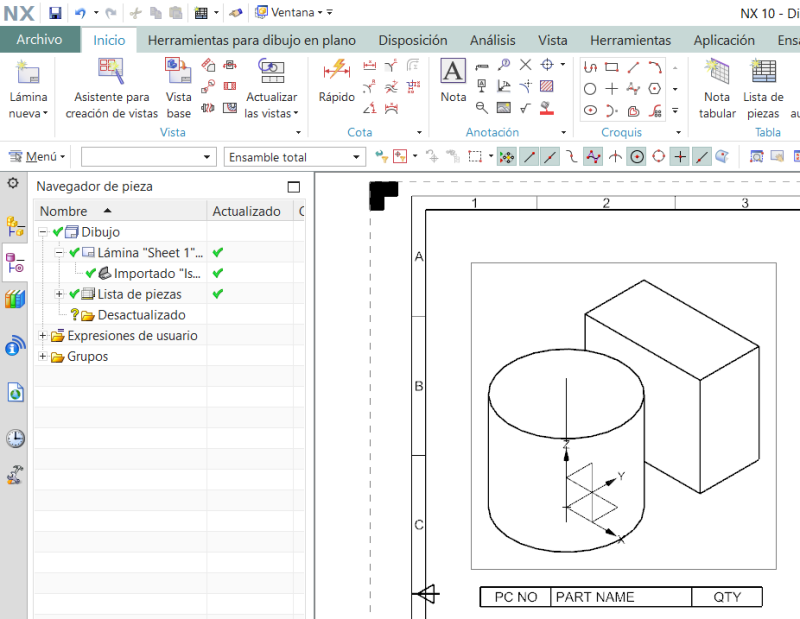Screen dimensions: 800x619
Task: Click the Save disk icon
Action: [55, 13]
